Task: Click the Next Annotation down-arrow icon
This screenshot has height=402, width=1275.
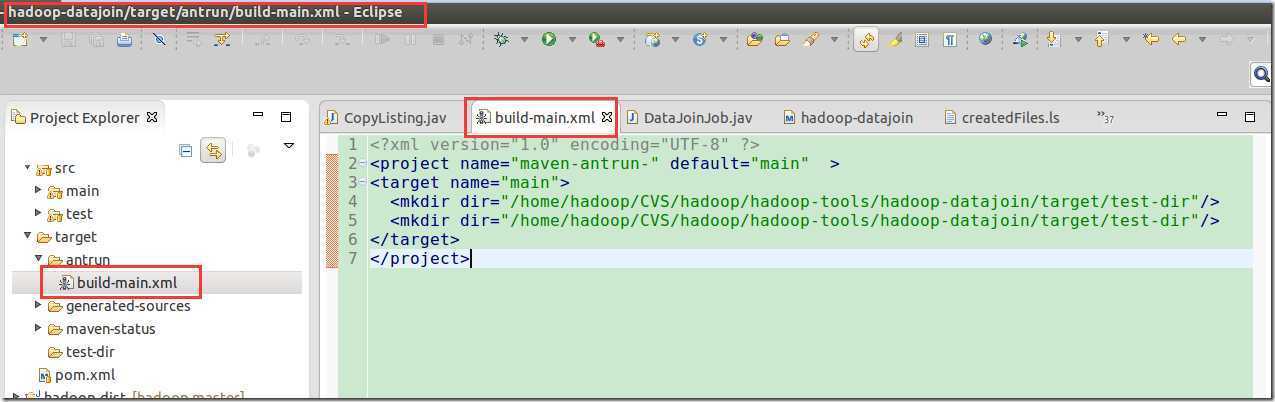Action: pos(1053,40)
